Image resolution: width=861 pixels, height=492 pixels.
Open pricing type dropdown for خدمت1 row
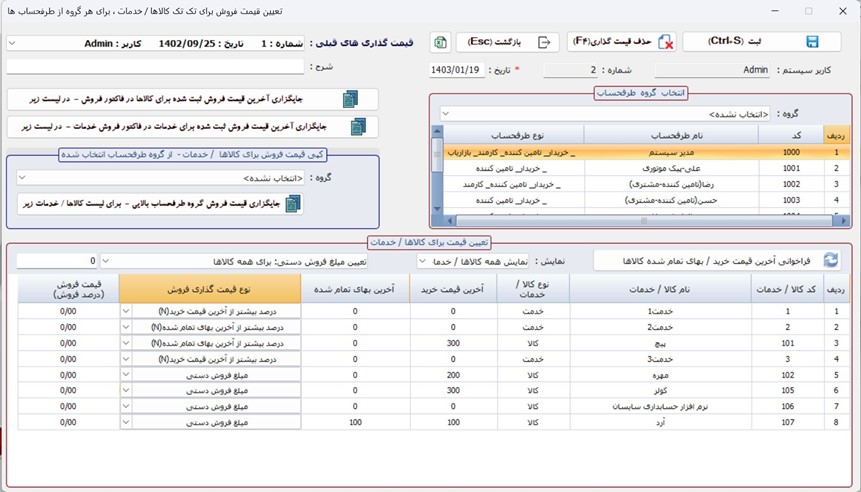pyautogui.click(x=126, y=311)
